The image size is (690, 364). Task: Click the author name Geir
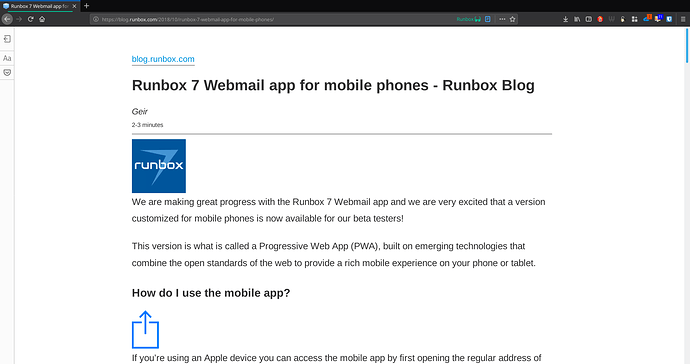(139, 111)
